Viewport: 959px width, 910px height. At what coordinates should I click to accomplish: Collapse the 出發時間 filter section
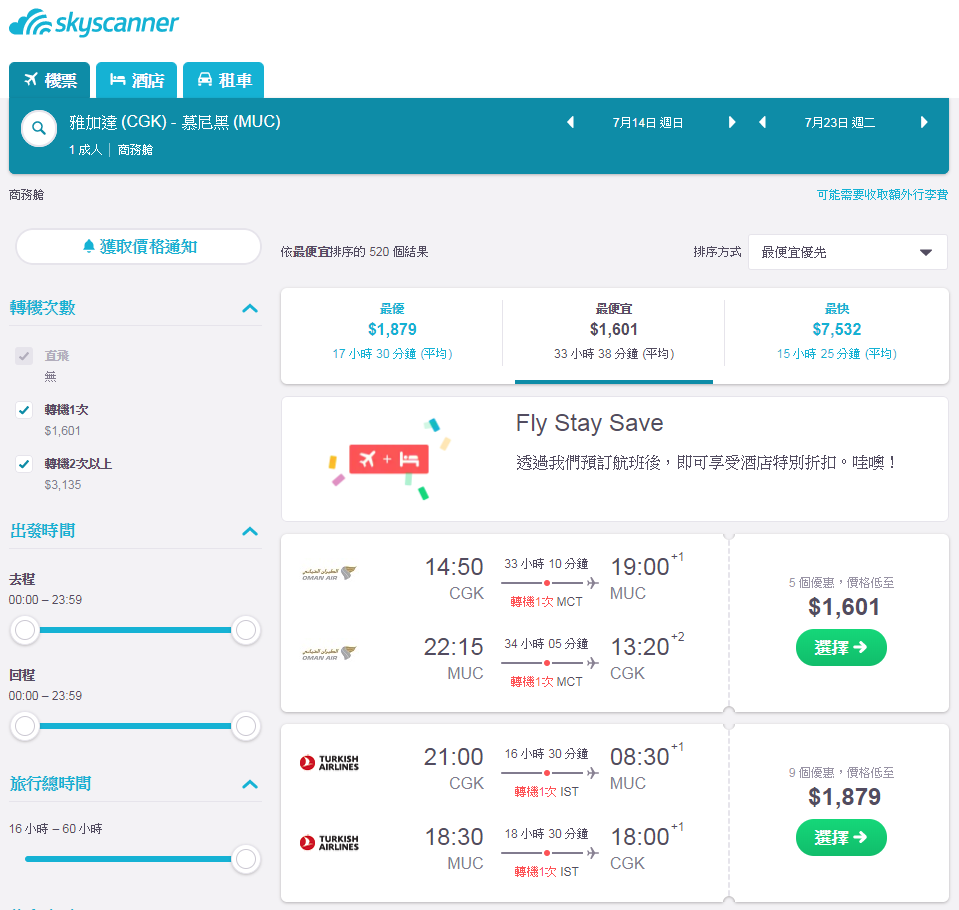[x=250, y=531]
